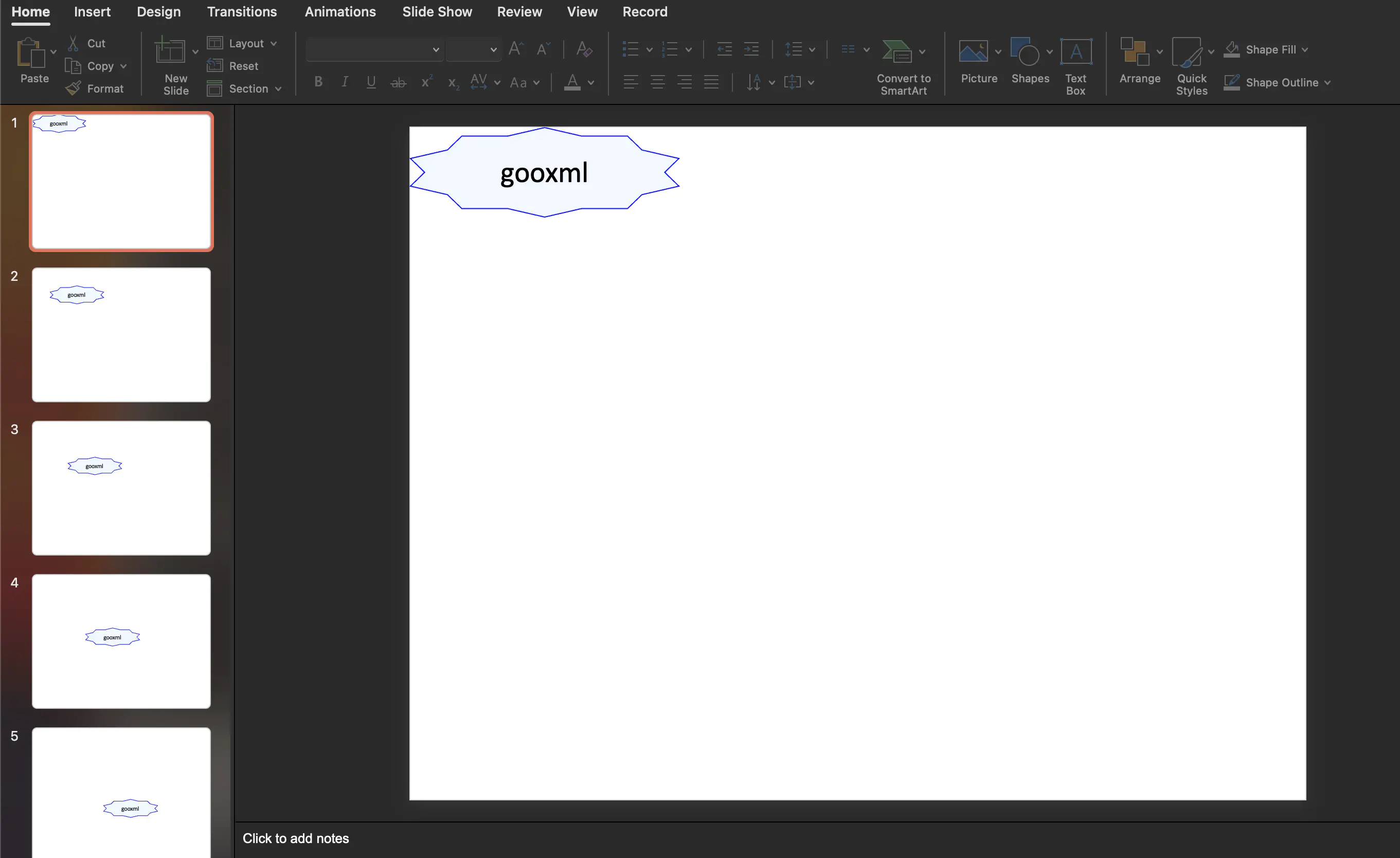Toggle underline formatting

pos(371,82)
